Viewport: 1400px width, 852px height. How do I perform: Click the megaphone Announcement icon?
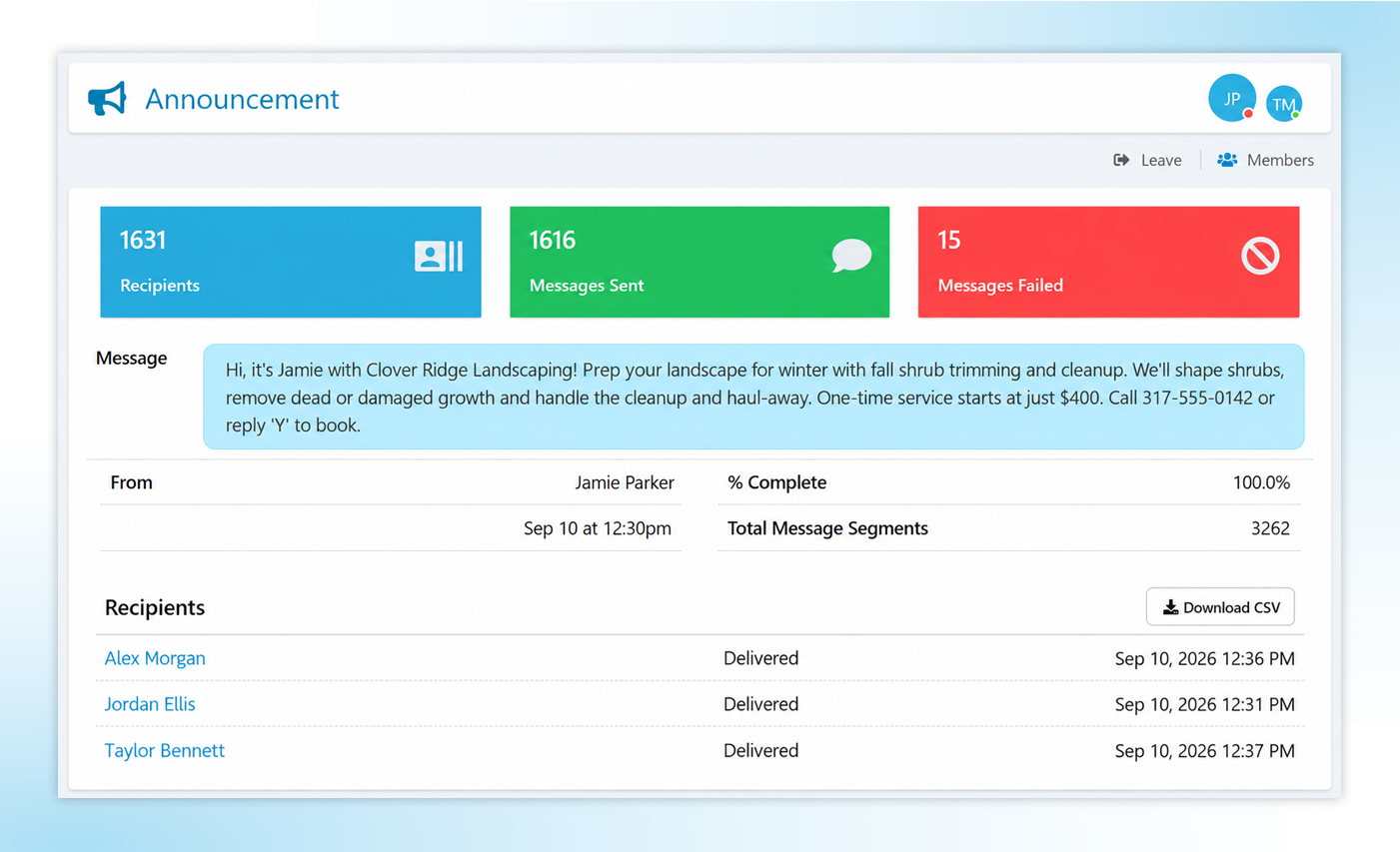(107, 99)
